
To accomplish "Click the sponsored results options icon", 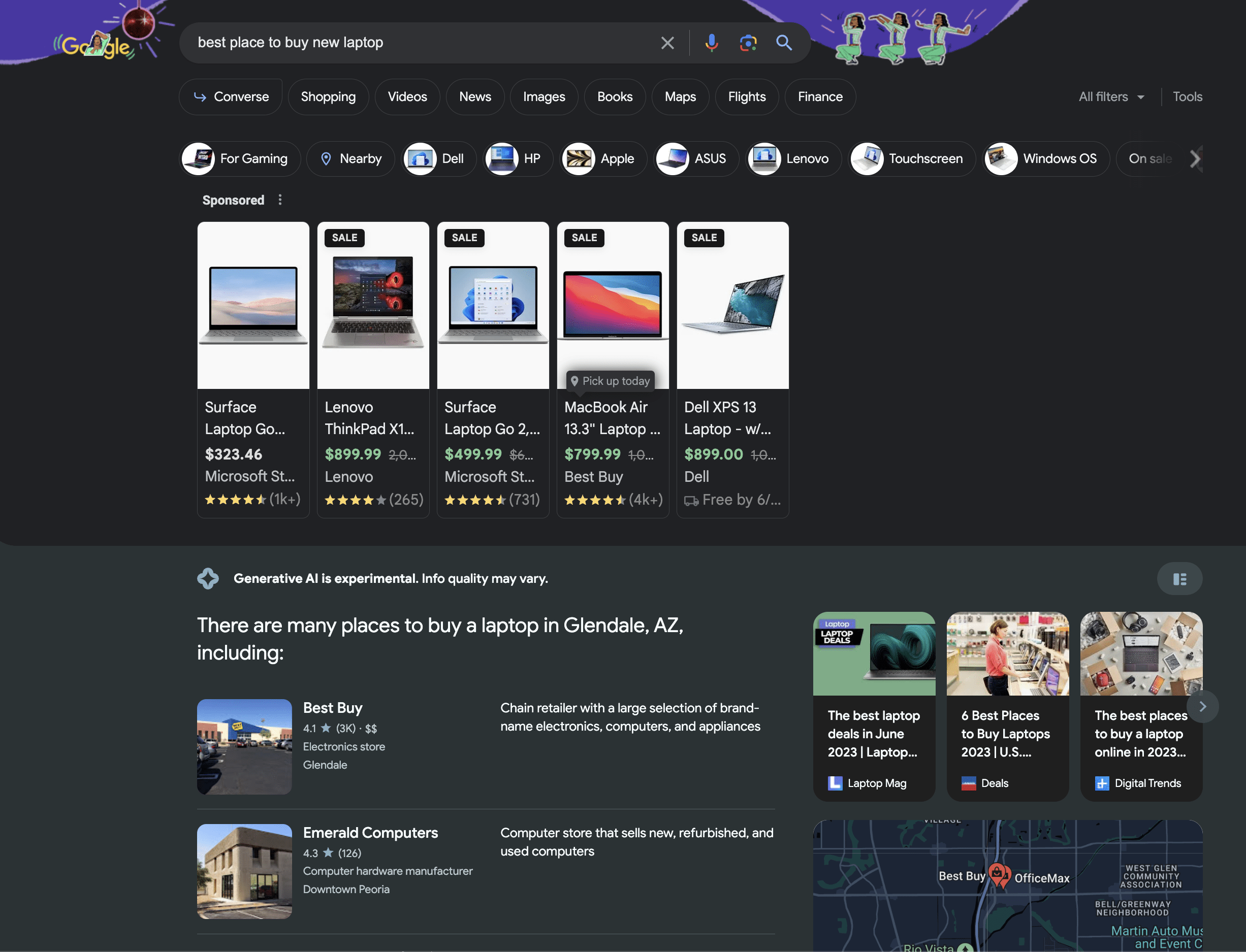I will 279,199.
